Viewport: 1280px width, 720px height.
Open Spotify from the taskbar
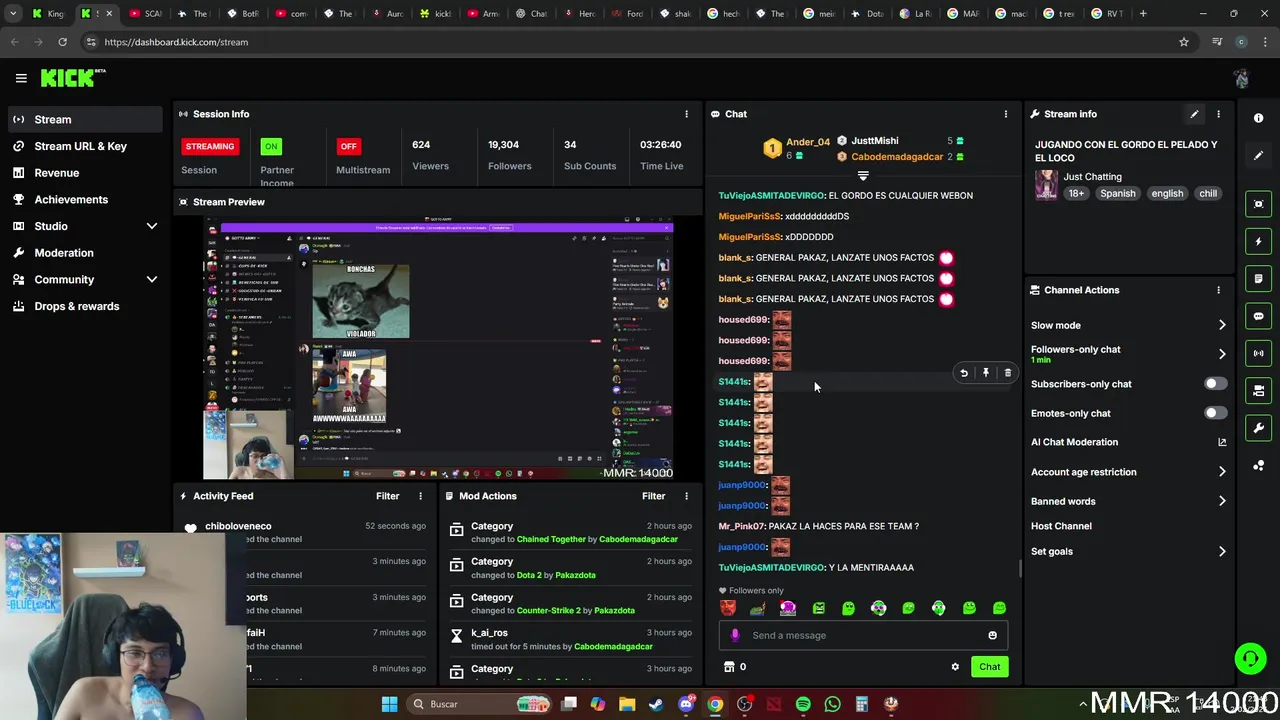point(803,704)
